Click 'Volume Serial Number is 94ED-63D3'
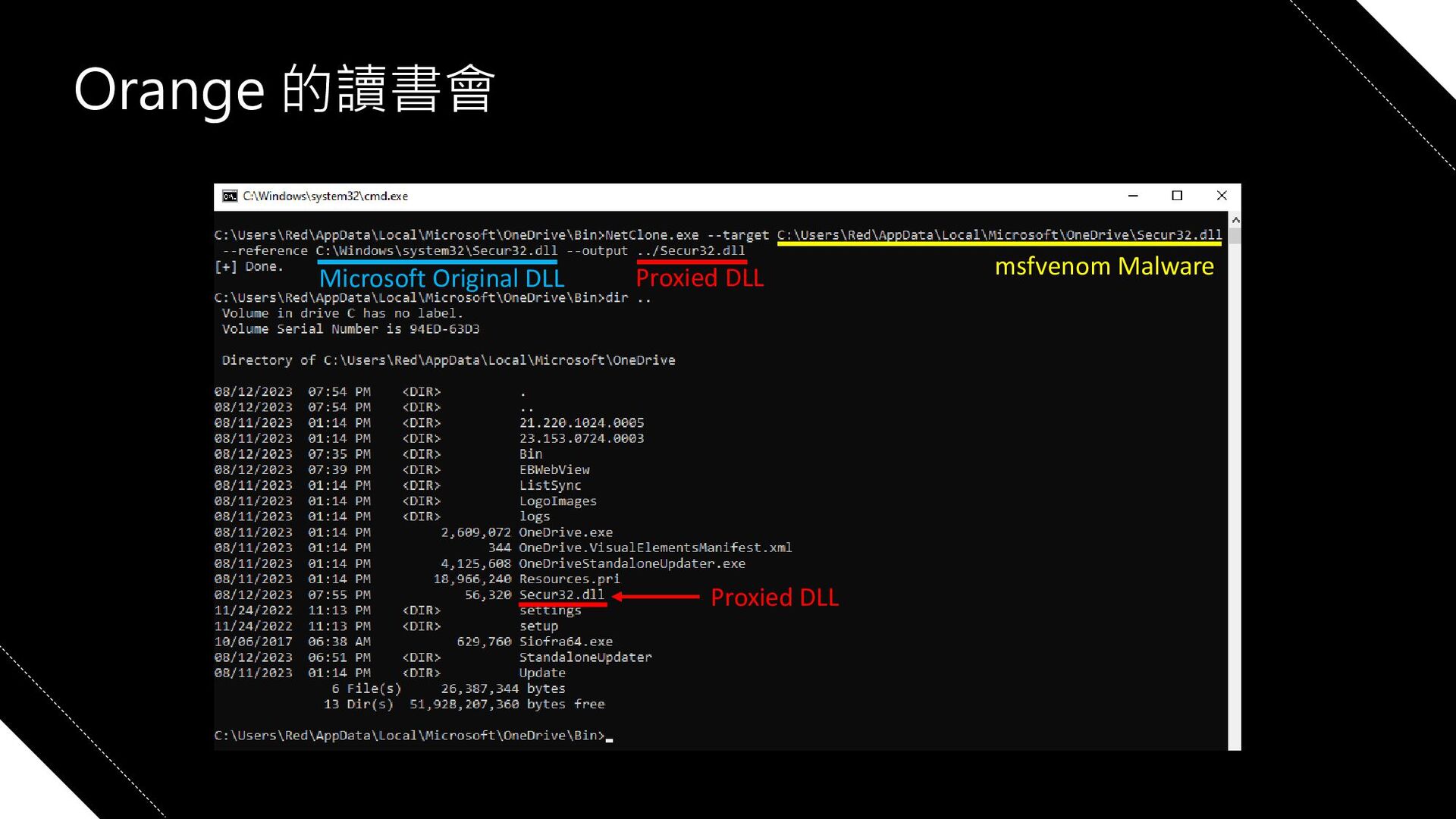The width and height of the screenshot is (1456, 819). click(x=350, y=329)
